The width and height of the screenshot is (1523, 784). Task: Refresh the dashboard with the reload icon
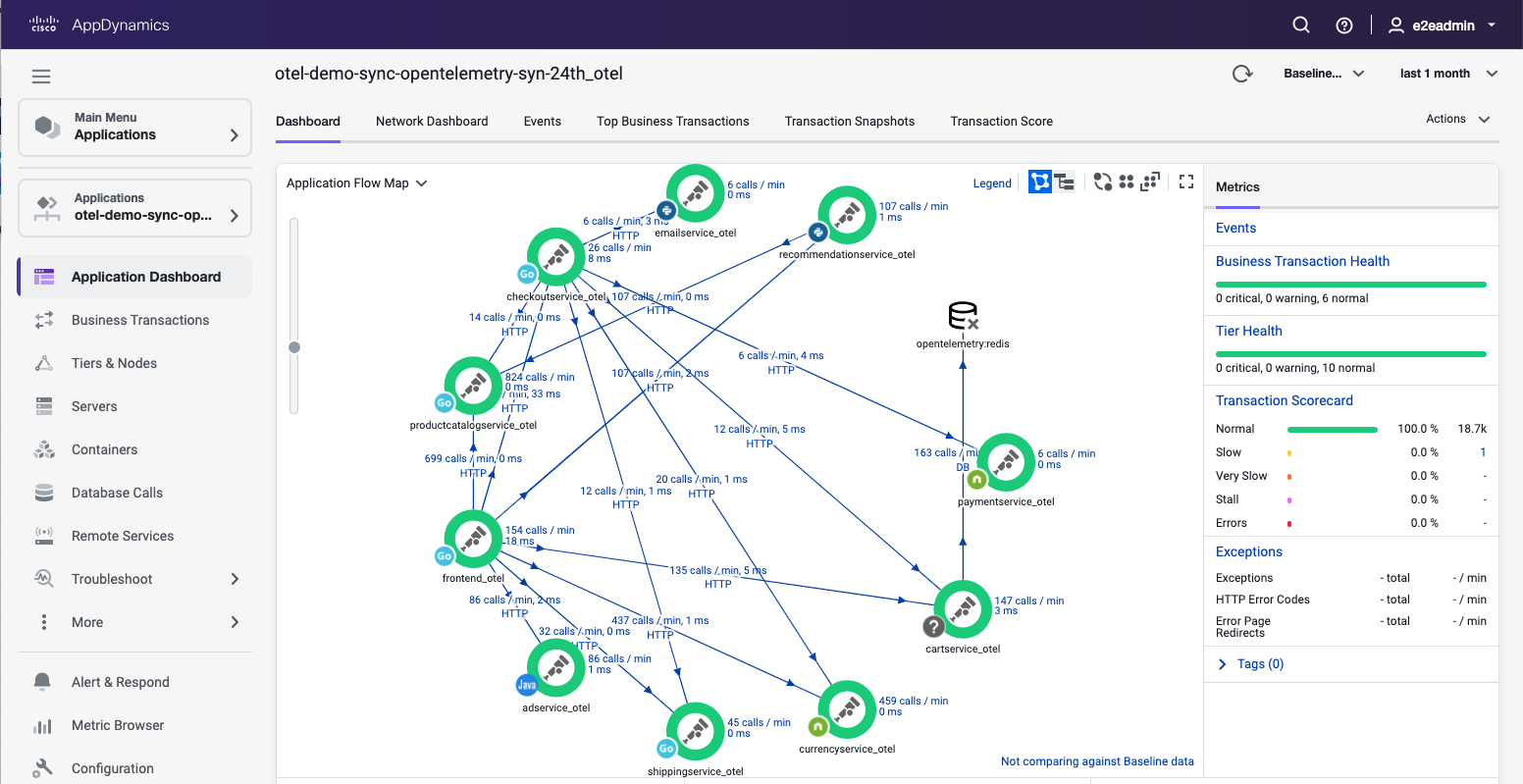[x=1242, y=74]
